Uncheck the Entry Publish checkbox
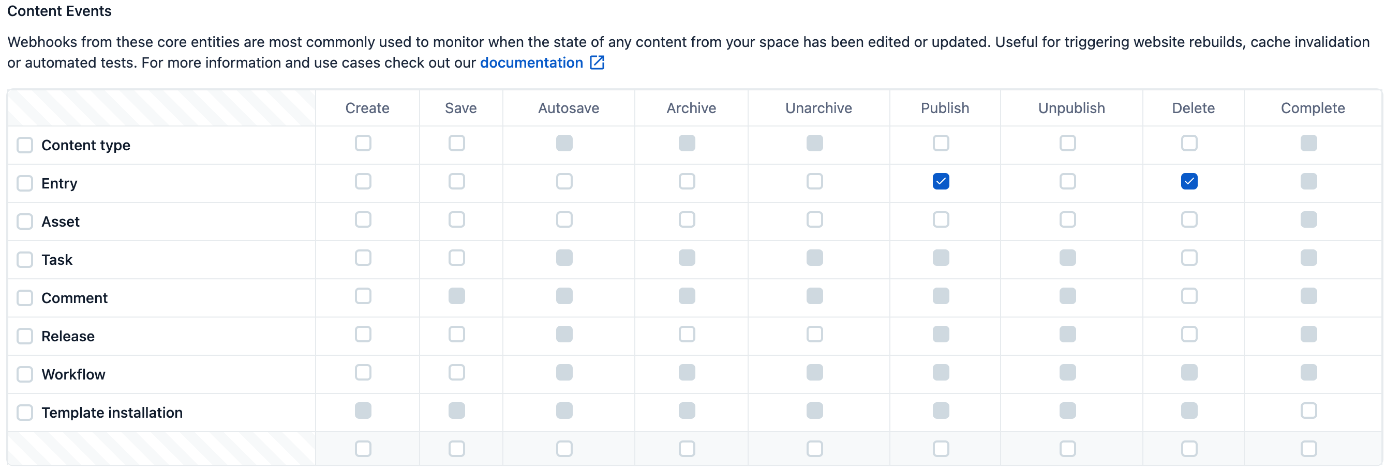This screenshot has height=474, width=1400. coord(941,181)
